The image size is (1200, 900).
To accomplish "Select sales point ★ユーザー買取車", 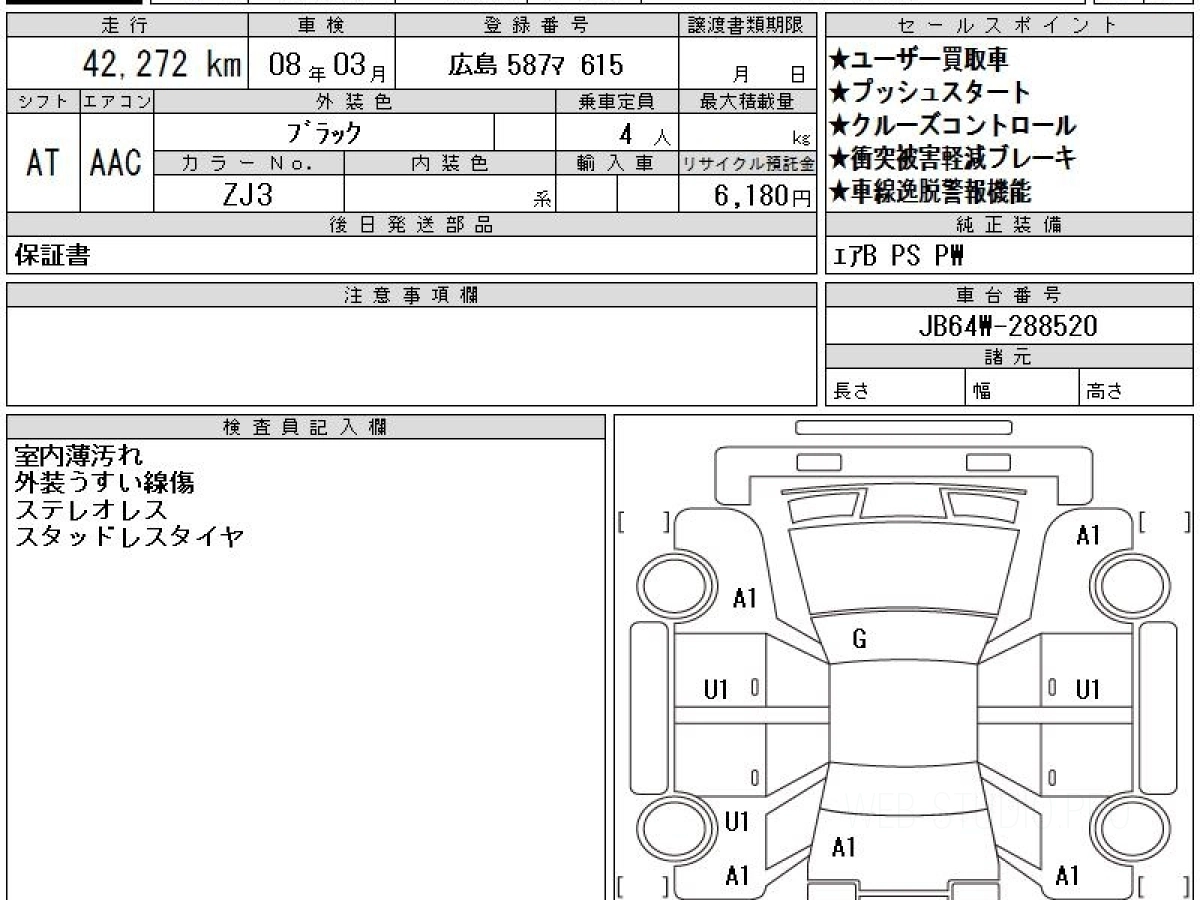I will (919, 60).
